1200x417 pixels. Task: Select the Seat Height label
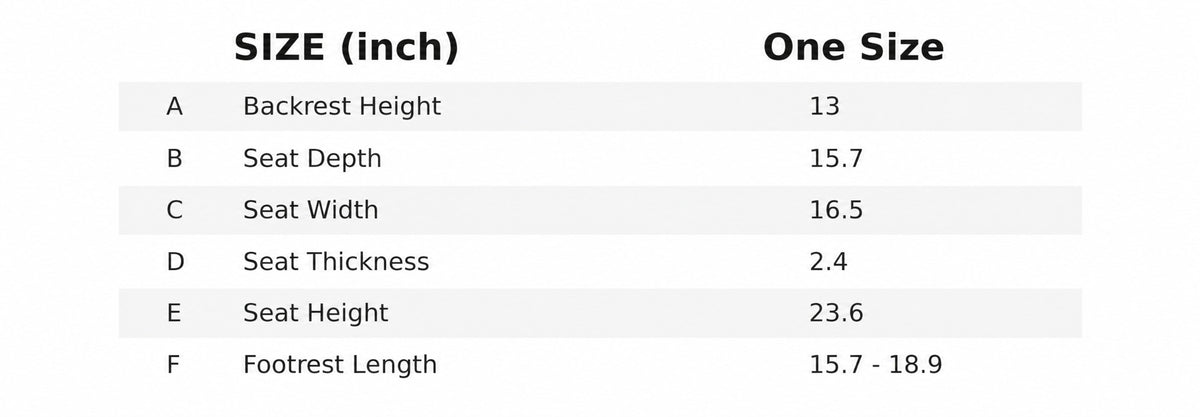pos(316,314)
